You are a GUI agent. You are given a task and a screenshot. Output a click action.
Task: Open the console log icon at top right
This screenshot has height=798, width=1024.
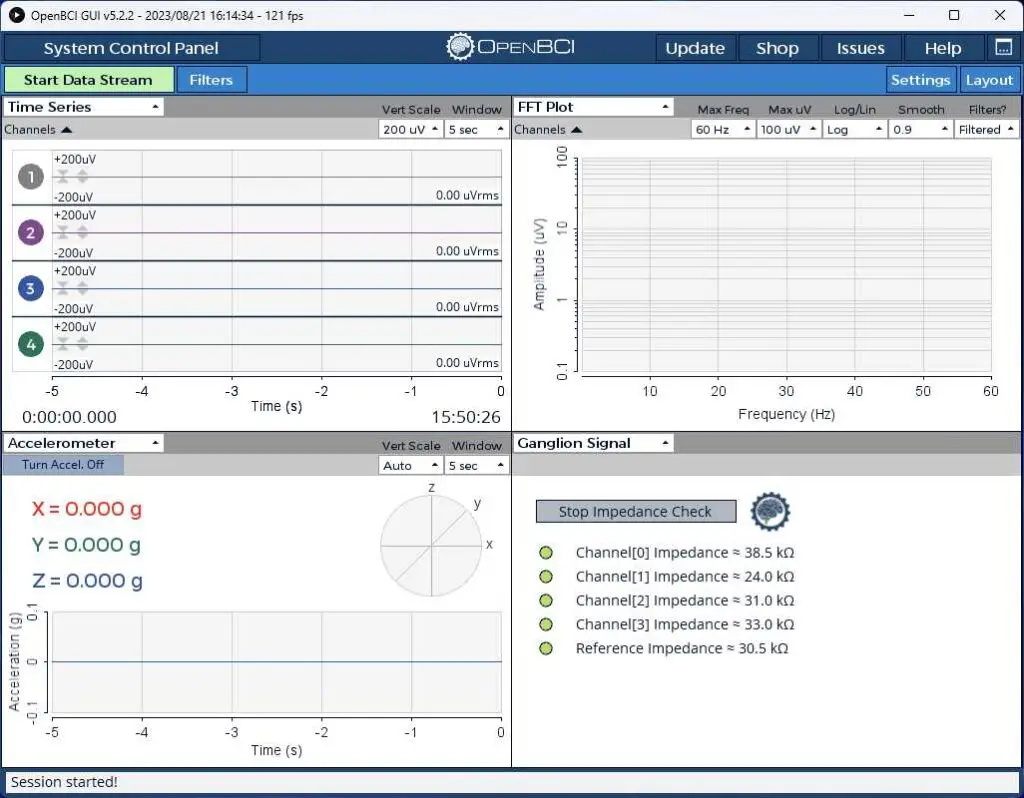click(x=1003, y=48)
